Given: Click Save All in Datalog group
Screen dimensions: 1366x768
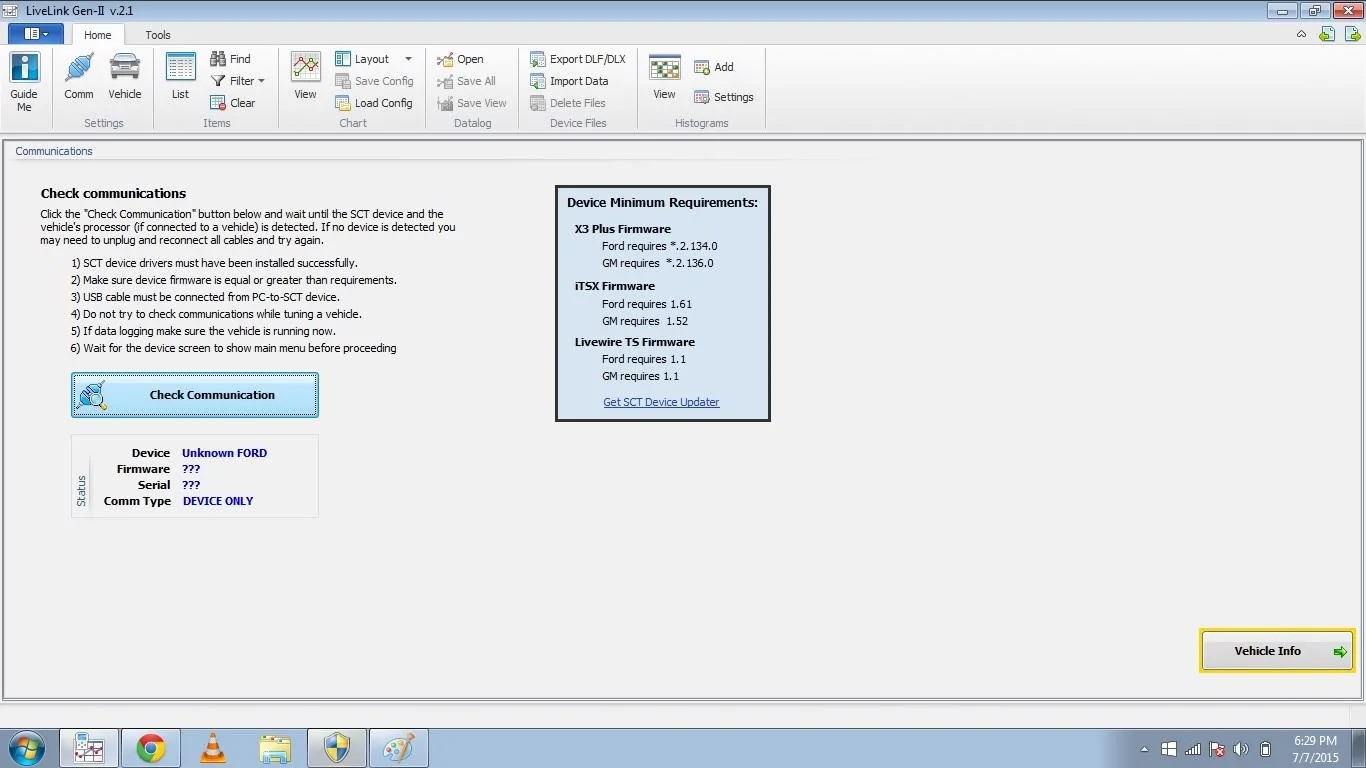Looking at the screenshot, I should [466, 81].
